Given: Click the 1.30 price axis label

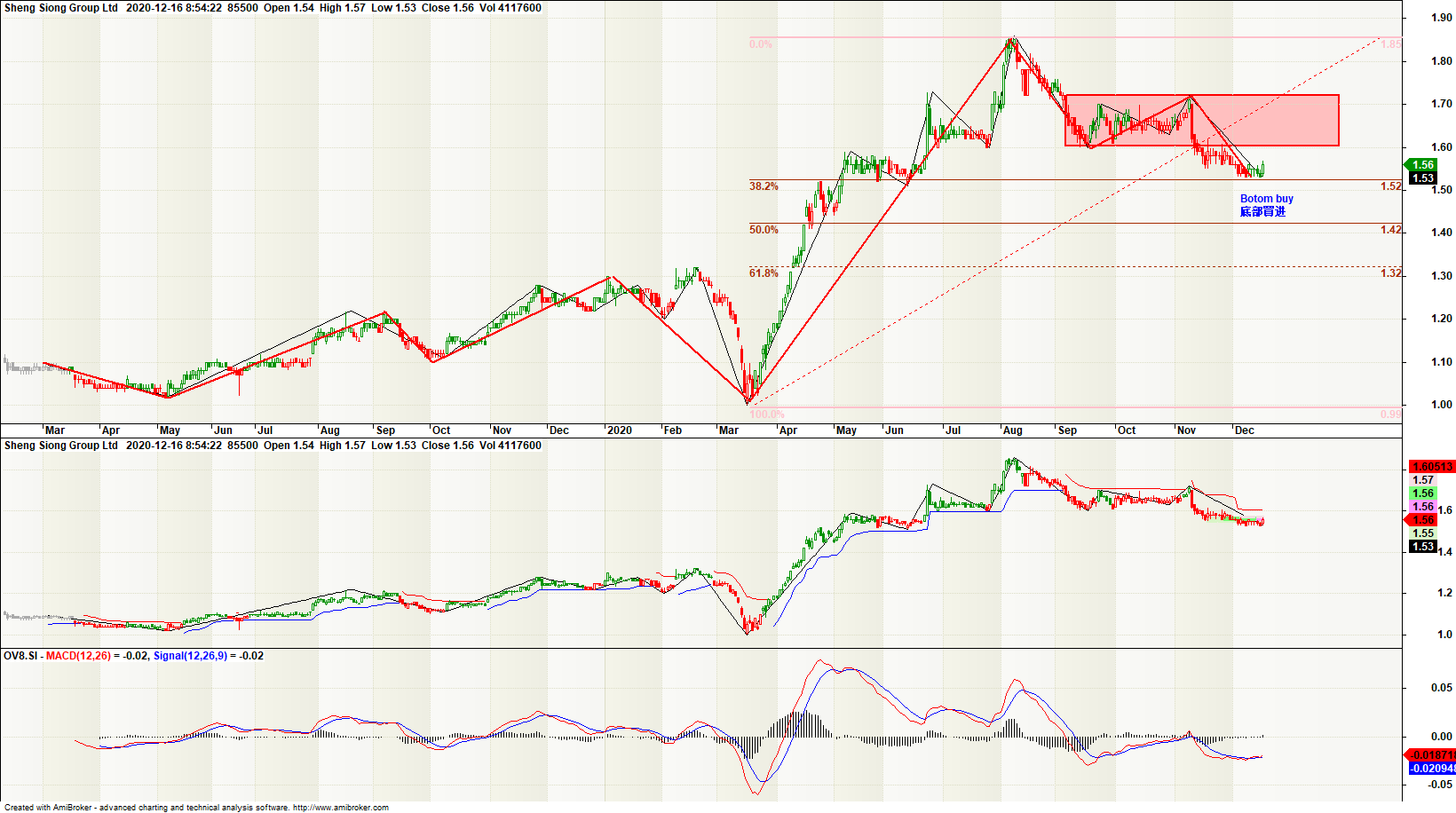Looking at the screenshot, I should (1442, 276).
